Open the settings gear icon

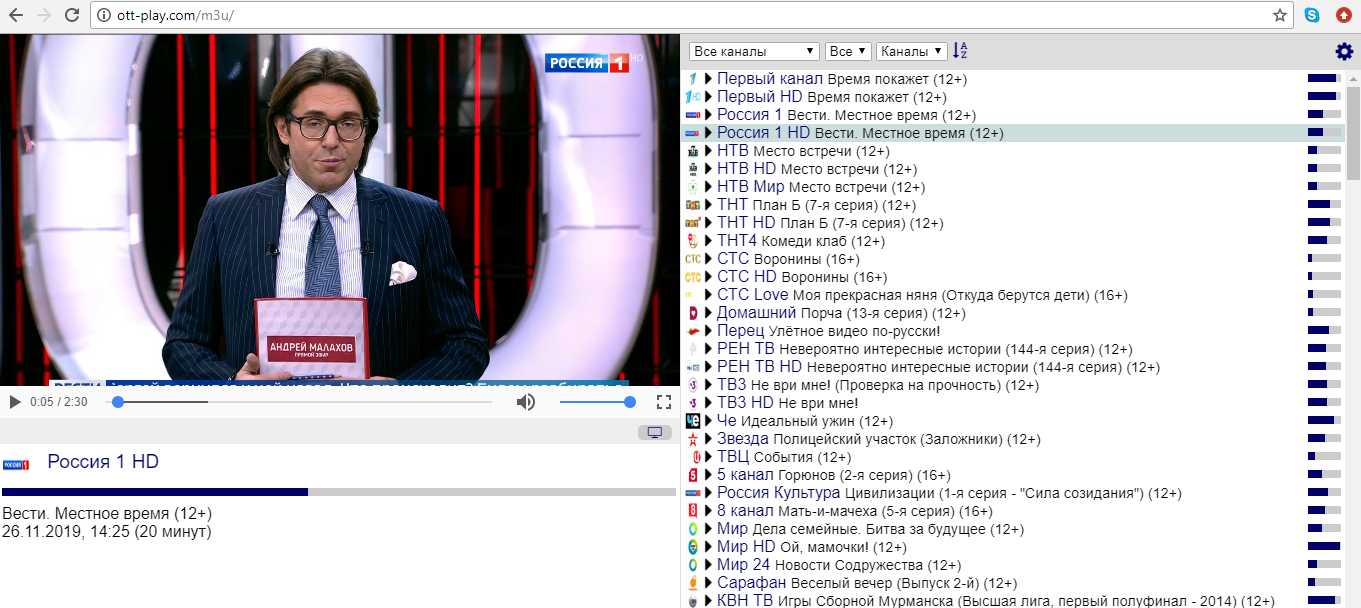pyautogui.click(x=1344, y=52)
